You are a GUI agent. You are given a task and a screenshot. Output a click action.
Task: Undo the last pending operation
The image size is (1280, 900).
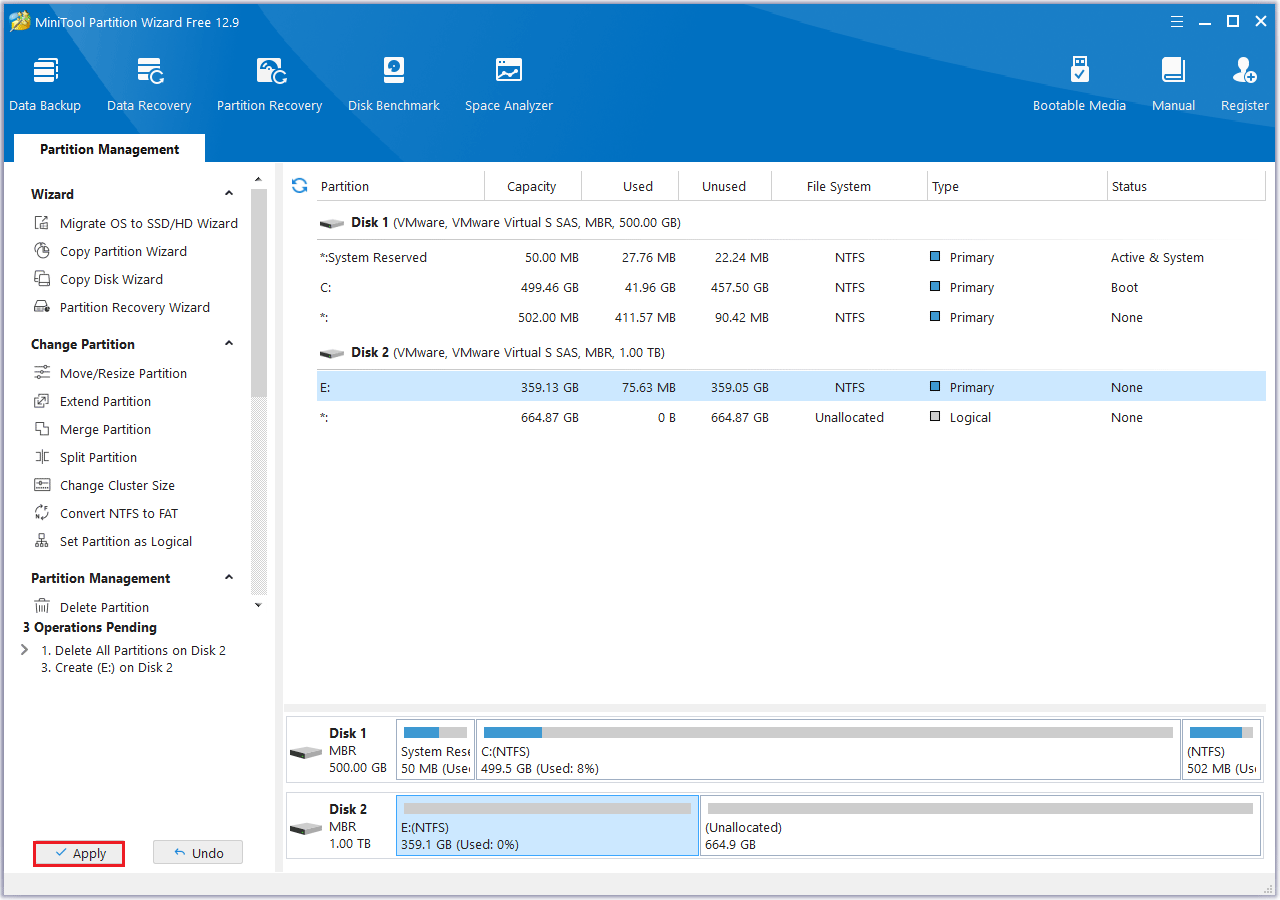[x=198, y=853]
